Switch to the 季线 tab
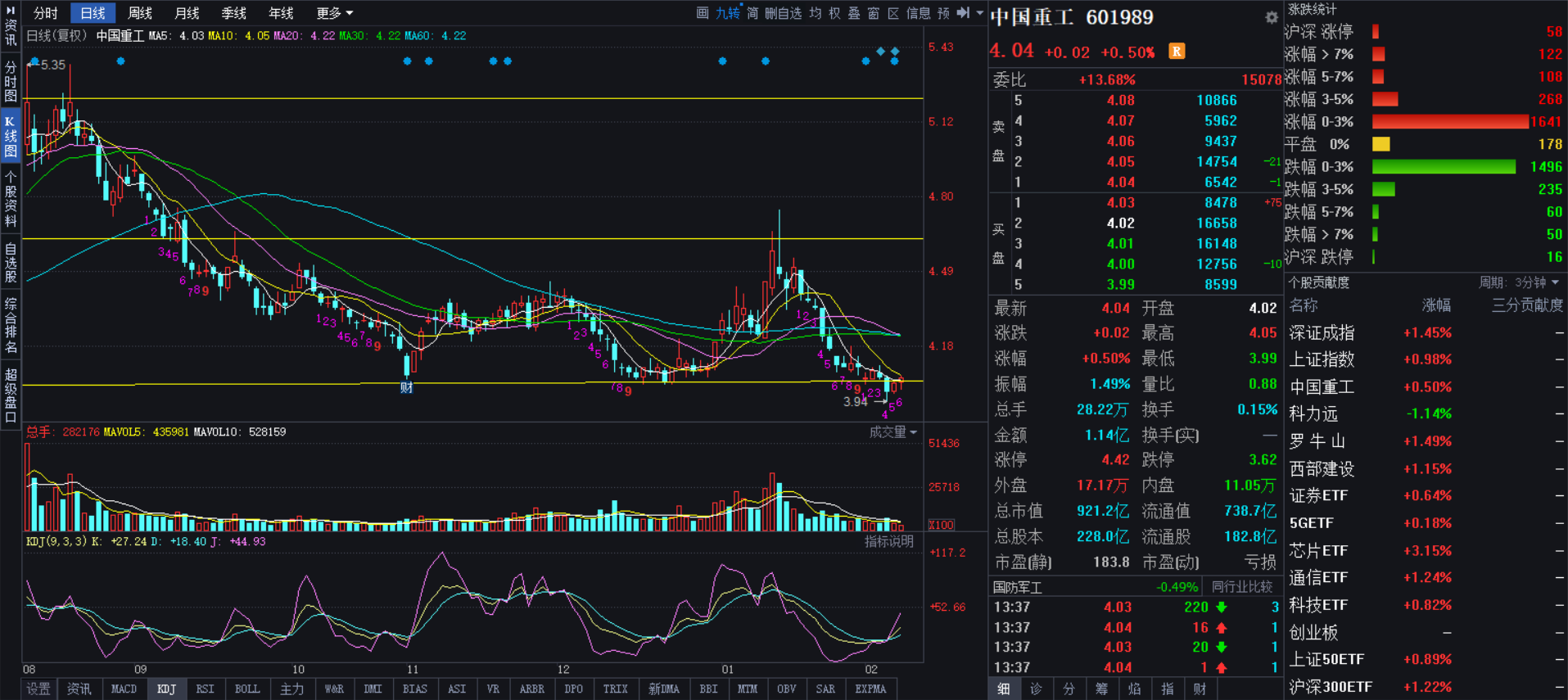The width and height of the screenshot is (1568, 700). [234, 13]
